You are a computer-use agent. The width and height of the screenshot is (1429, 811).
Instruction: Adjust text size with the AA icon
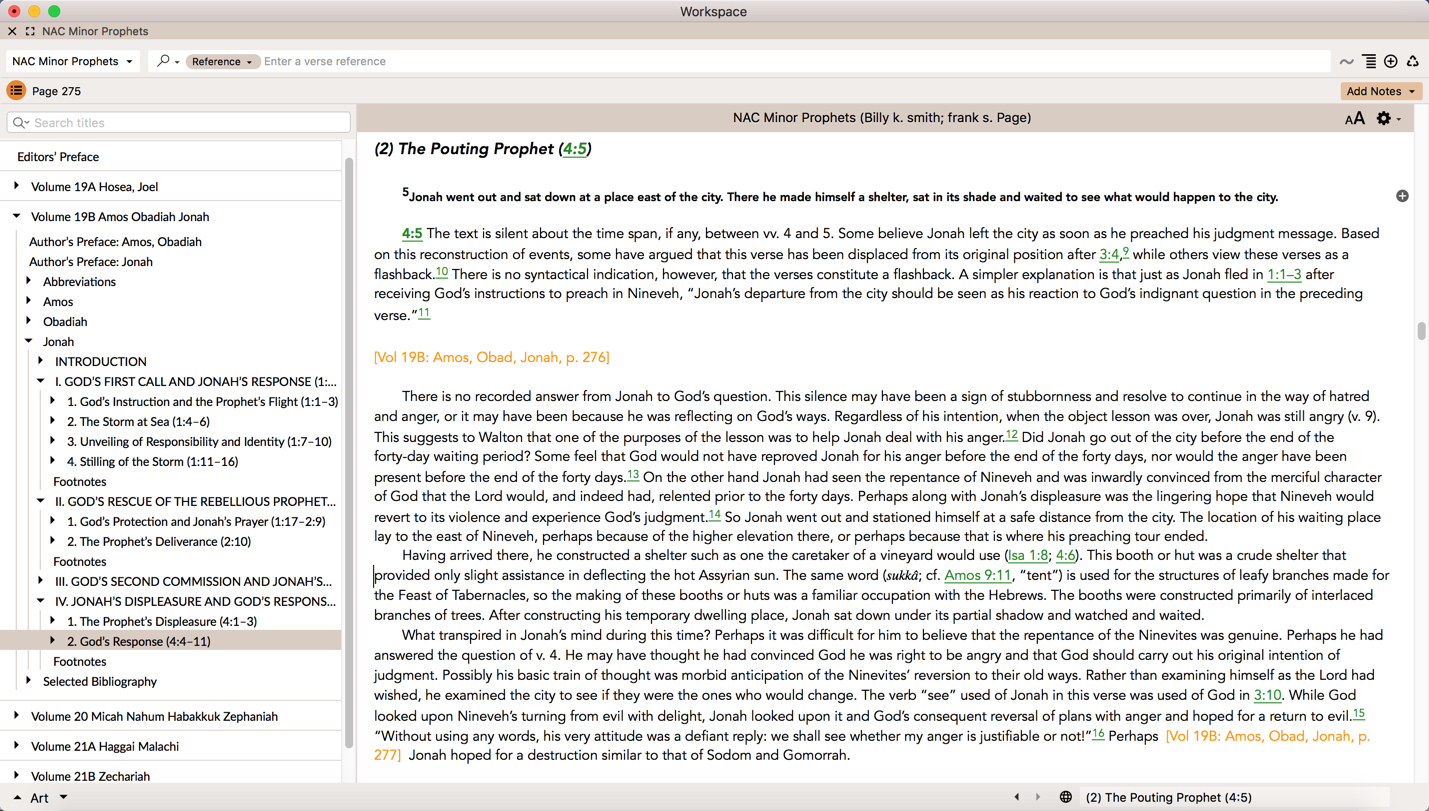click(1354, 119)
